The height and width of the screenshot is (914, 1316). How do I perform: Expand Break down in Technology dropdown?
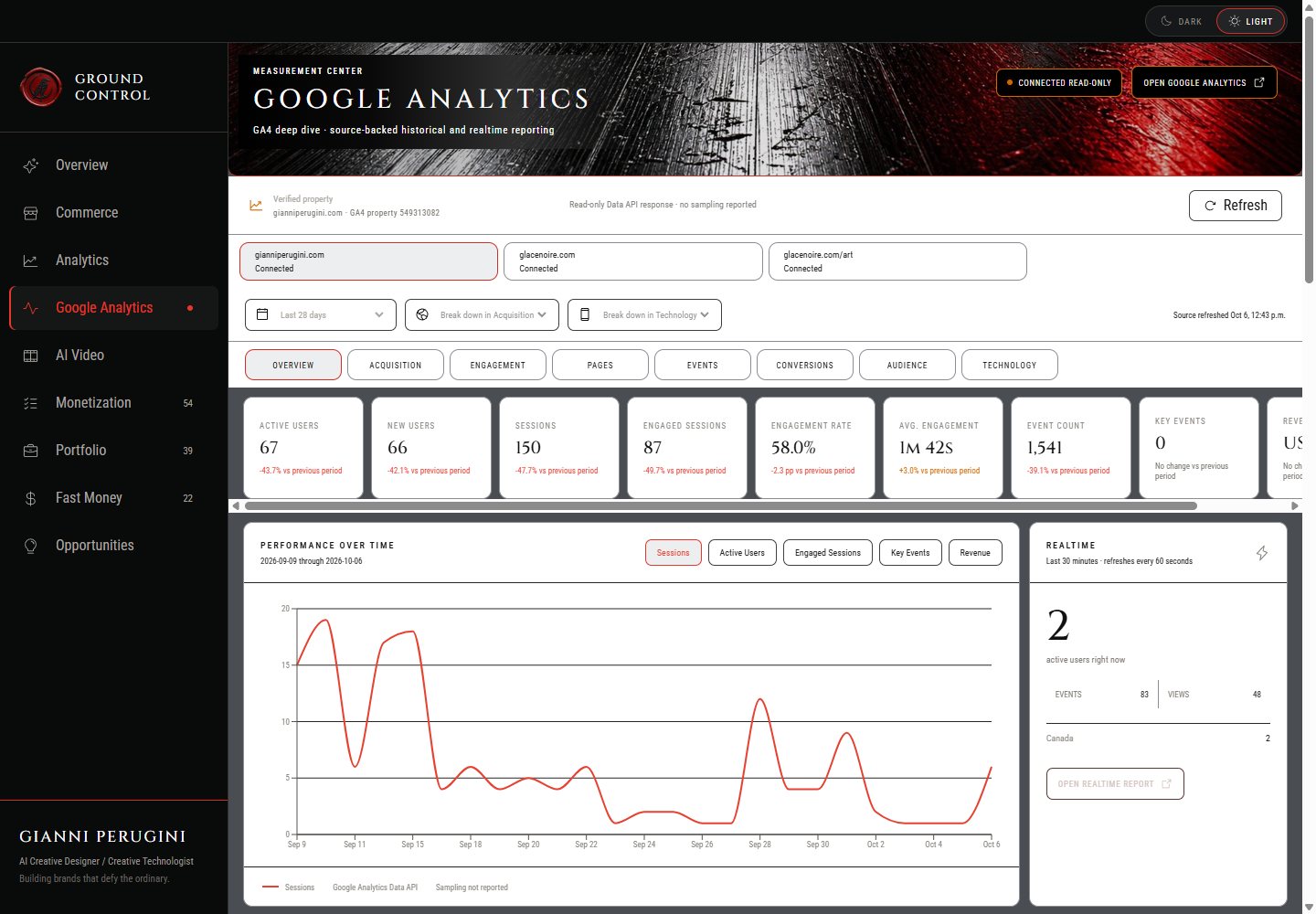[x=644, y=314]
